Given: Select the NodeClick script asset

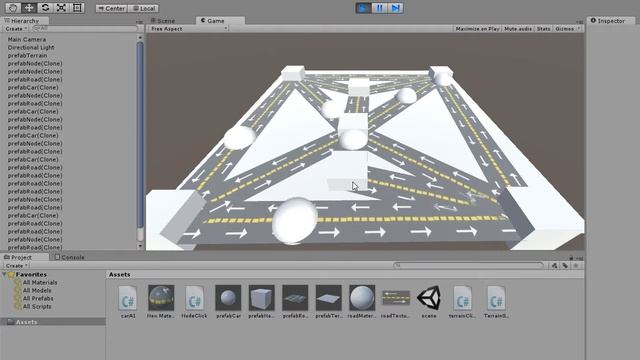Looking at the screenshot, I should [x=194, y=302].
